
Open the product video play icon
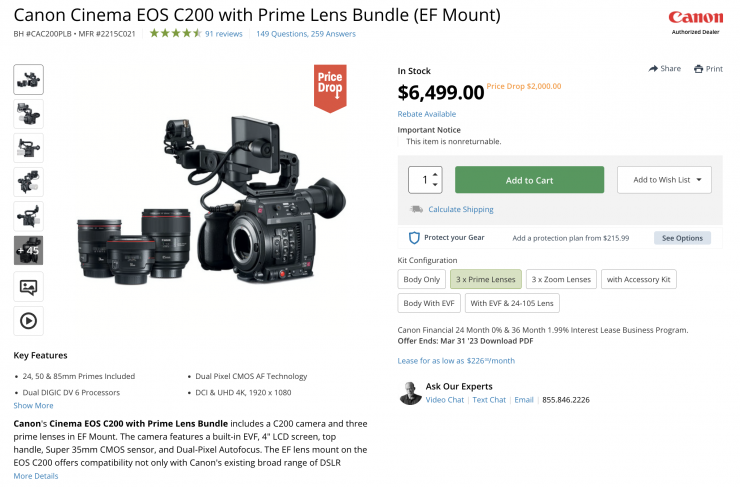28,321
